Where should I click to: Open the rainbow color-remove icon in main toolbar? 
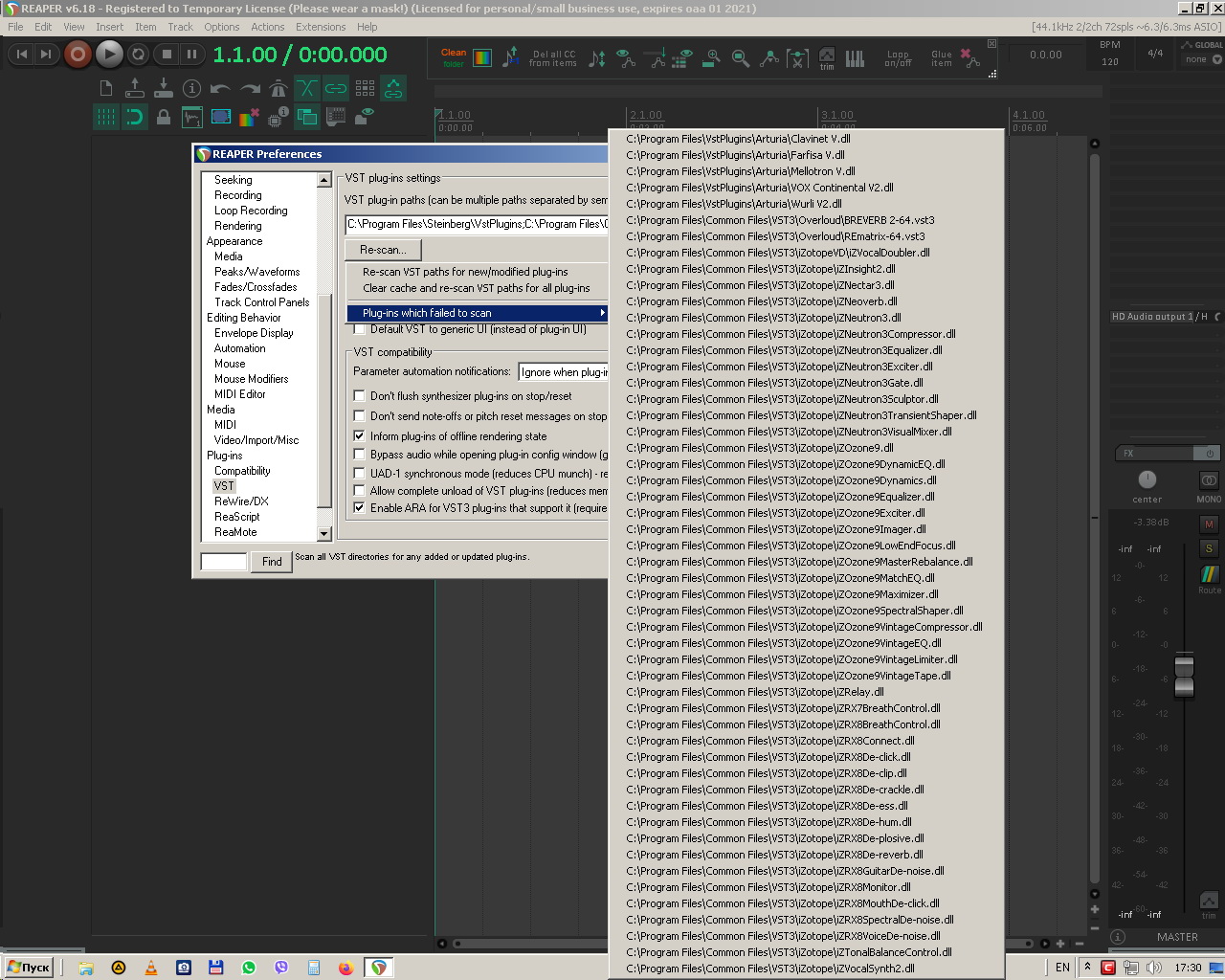(x=249, y=118)
